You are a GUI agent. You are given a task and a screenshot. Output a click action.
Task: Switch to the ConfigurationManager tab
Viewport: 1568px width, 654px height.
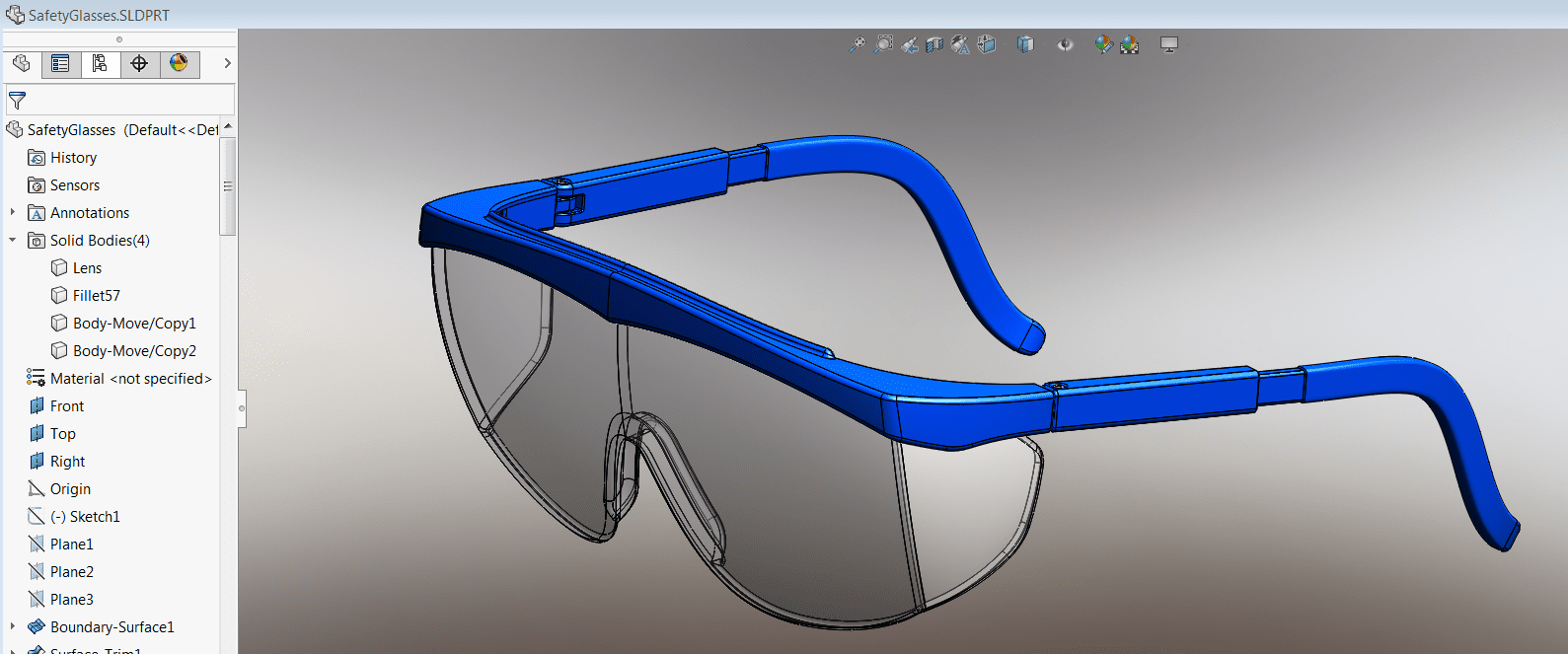(x=100, y=64)
